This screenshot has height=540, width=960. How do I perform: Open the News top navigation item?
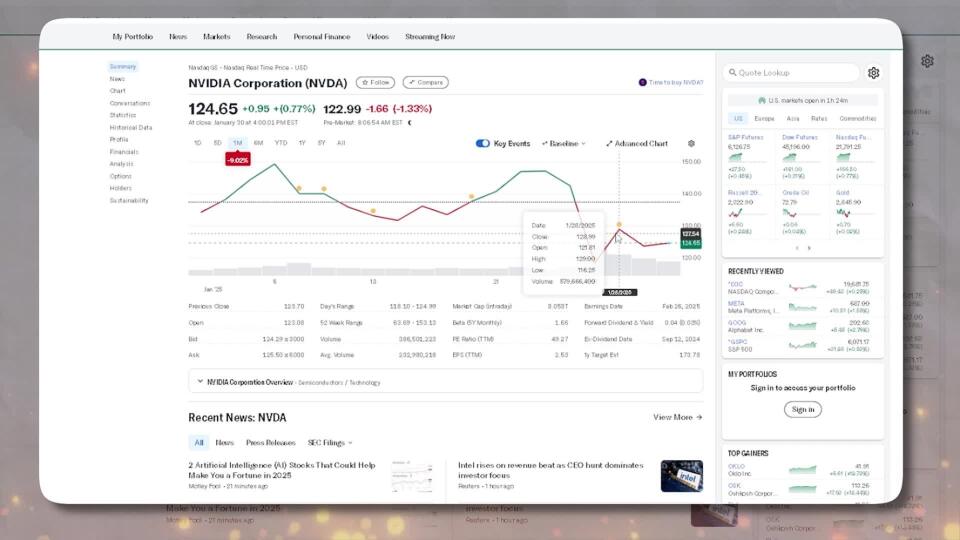[178, 37]
